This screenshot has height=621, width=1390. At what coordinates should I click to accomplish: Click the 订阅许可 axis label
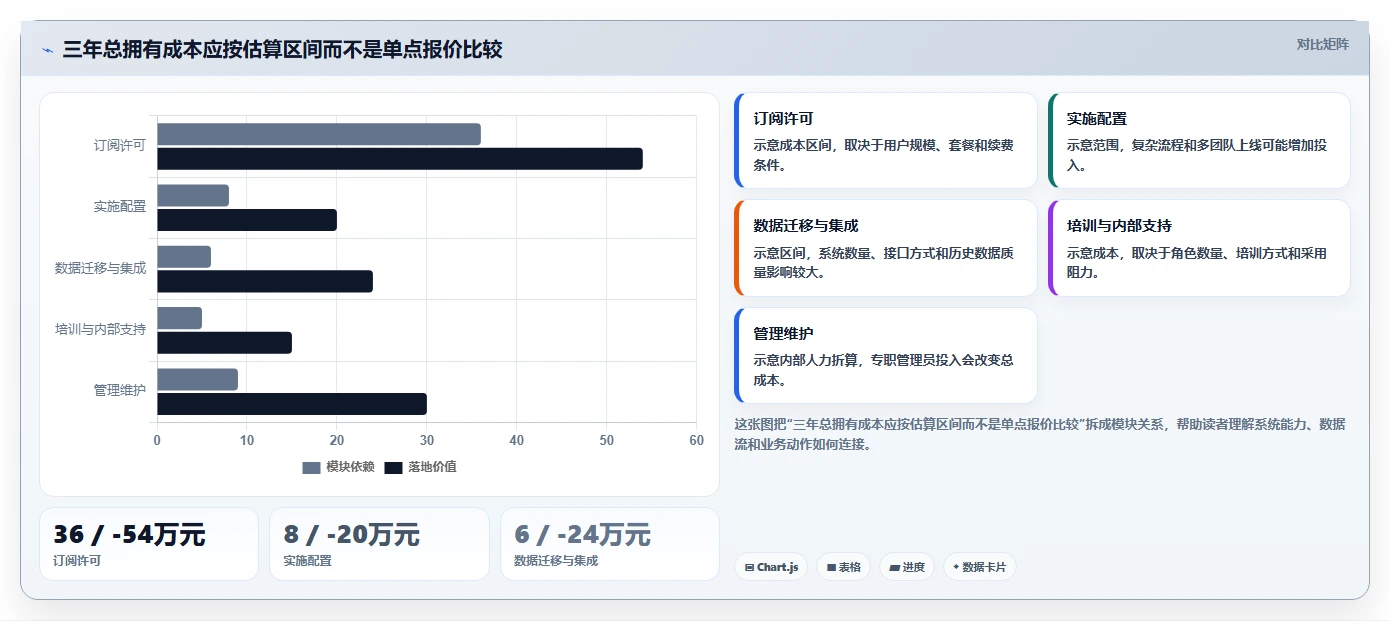120,145
